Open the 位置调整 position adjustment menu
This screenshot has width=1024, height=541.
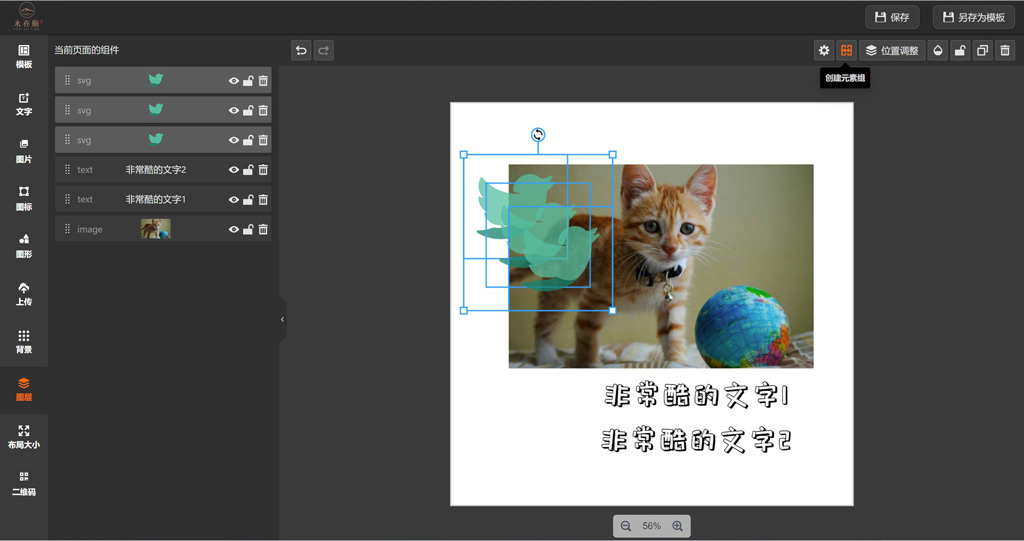pyautogui.click(x=892, y=50)
